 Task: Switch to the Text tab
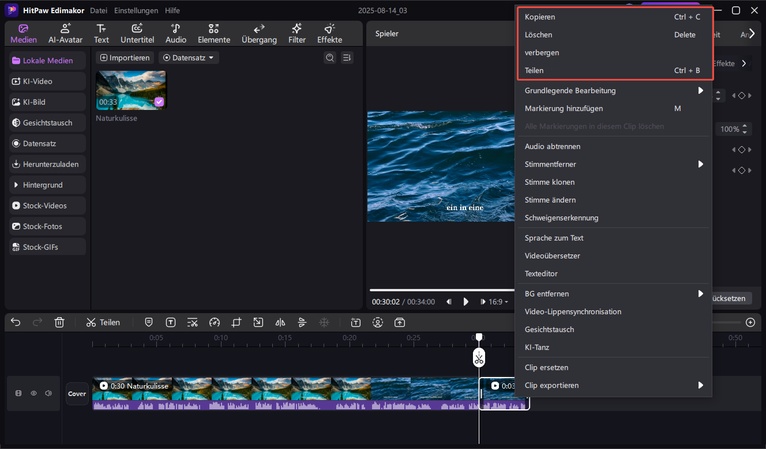pyautogui.click(x=101, y=34)
